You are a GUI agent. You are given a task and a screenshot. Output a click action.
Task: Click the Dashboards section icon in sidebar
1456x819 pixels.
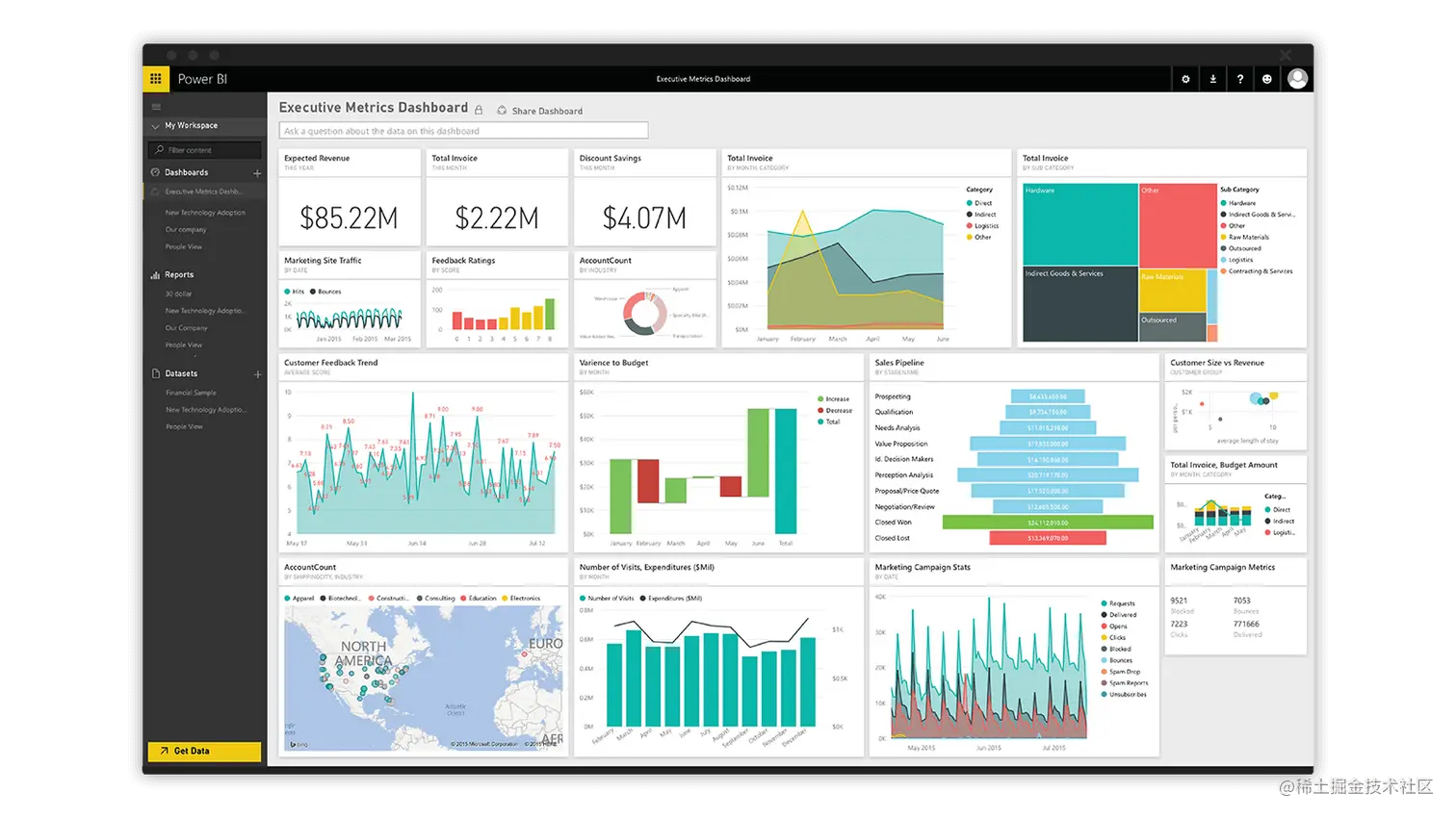click(x=154, y=171)
